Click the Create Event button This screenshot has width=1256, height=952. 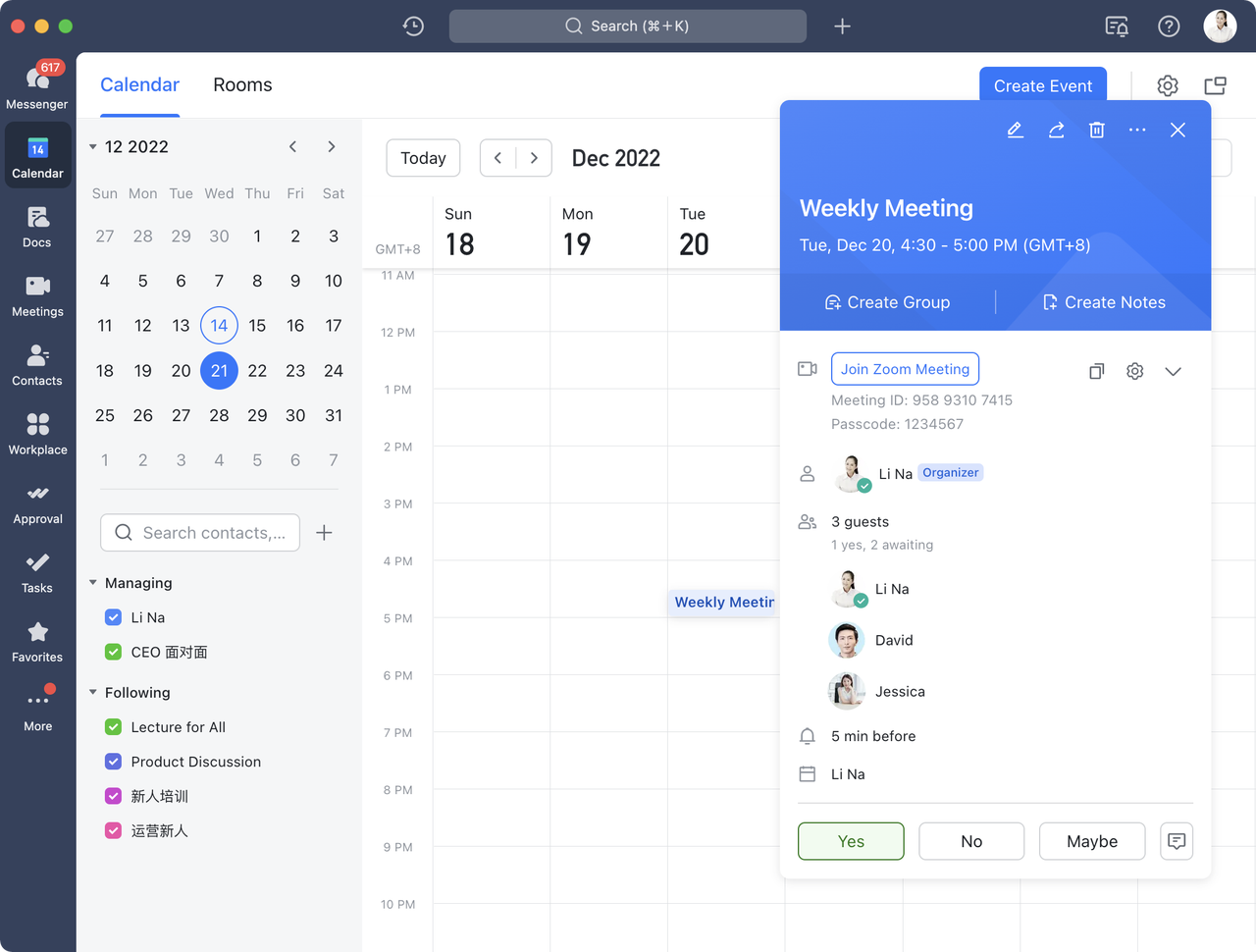(x=1043, y=86)
